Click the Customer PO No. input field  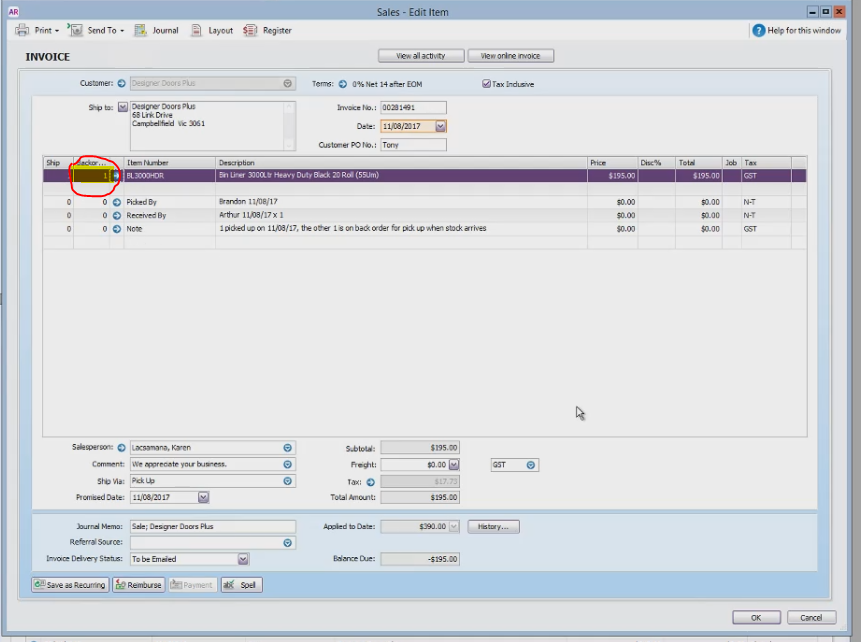(413, 145)
